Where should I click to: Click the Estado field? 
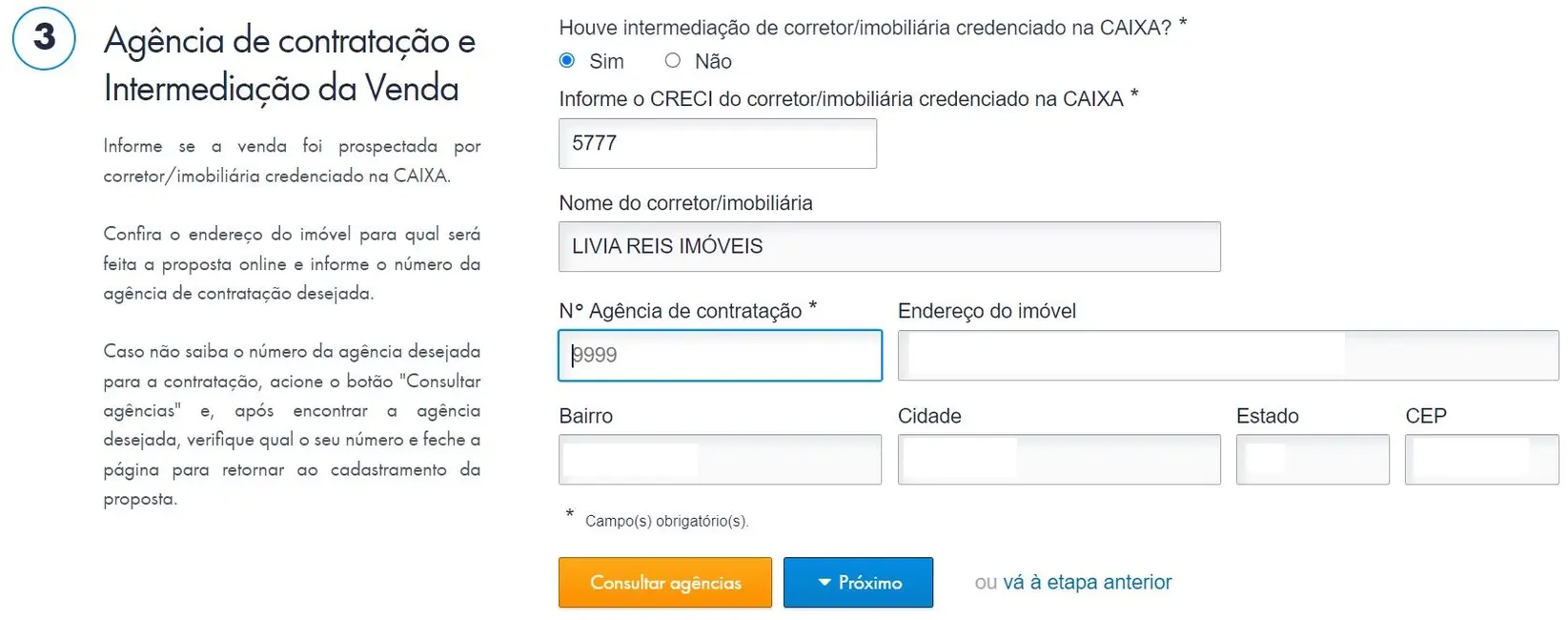click(1312, 460)
